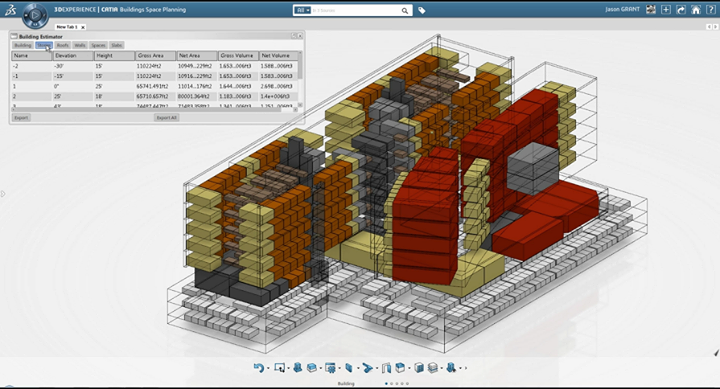The width and height of the screenshot is (720, 389).
Task: Switch to the Spaces tab
Action: (x=98, y=45)
